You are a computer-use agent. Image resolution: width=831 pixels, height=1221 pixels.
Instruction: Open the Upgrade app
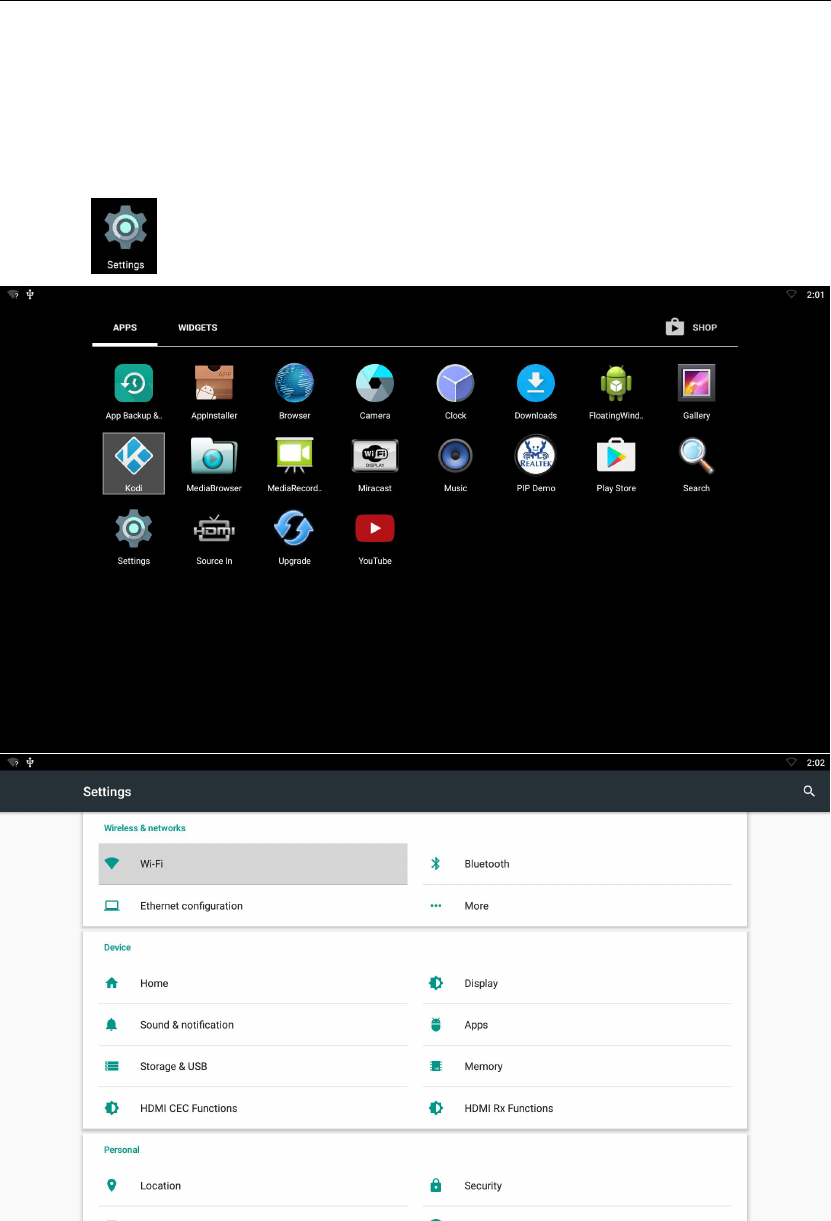click(295, 537)
